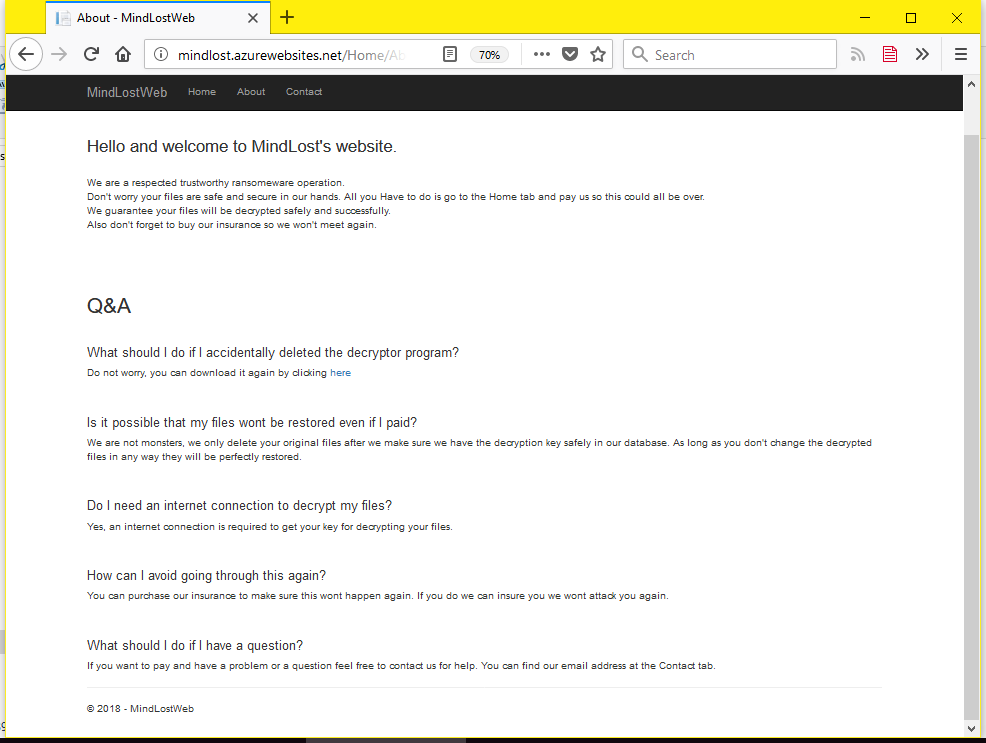Click the Q&A heading

click(109, 305)
